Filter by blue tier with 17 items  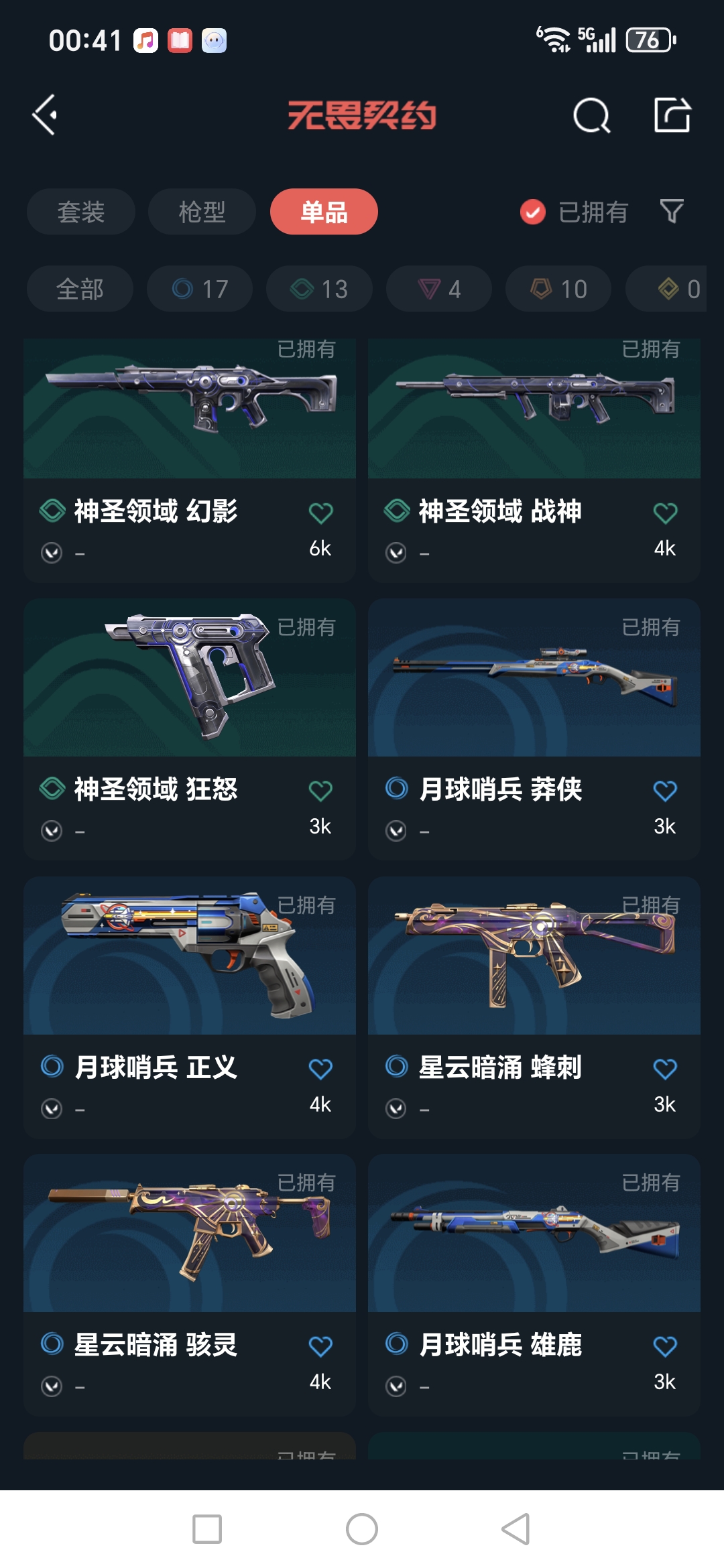(200, 289)
